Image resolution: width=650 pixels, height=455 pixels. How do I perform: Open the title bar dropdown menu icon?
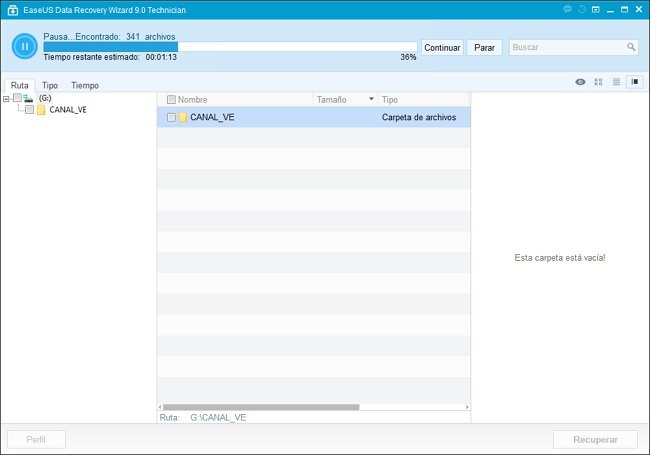coord(596,9)
